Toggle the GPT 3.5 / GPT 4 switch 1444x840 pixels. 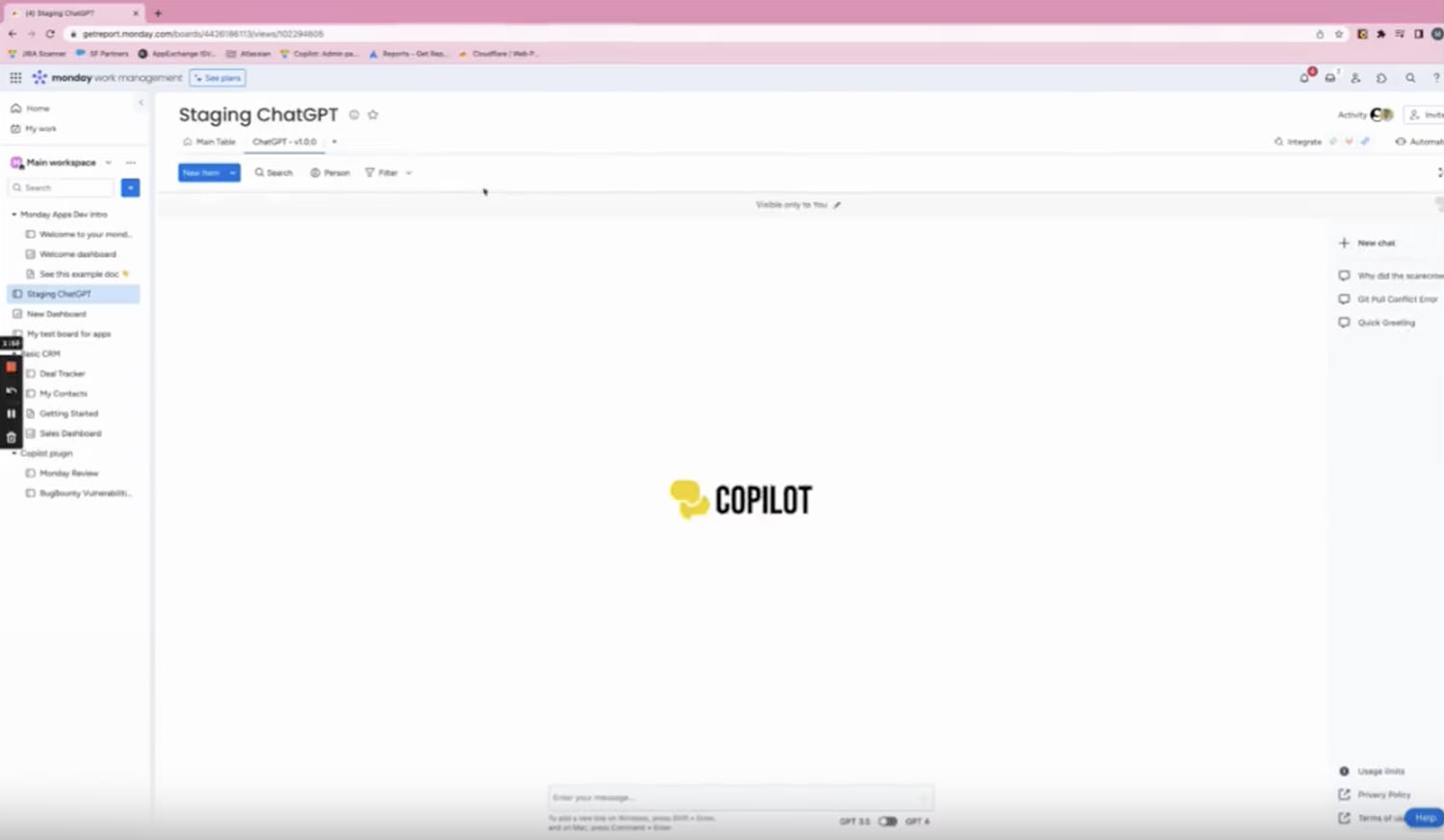tap(888, 822)
